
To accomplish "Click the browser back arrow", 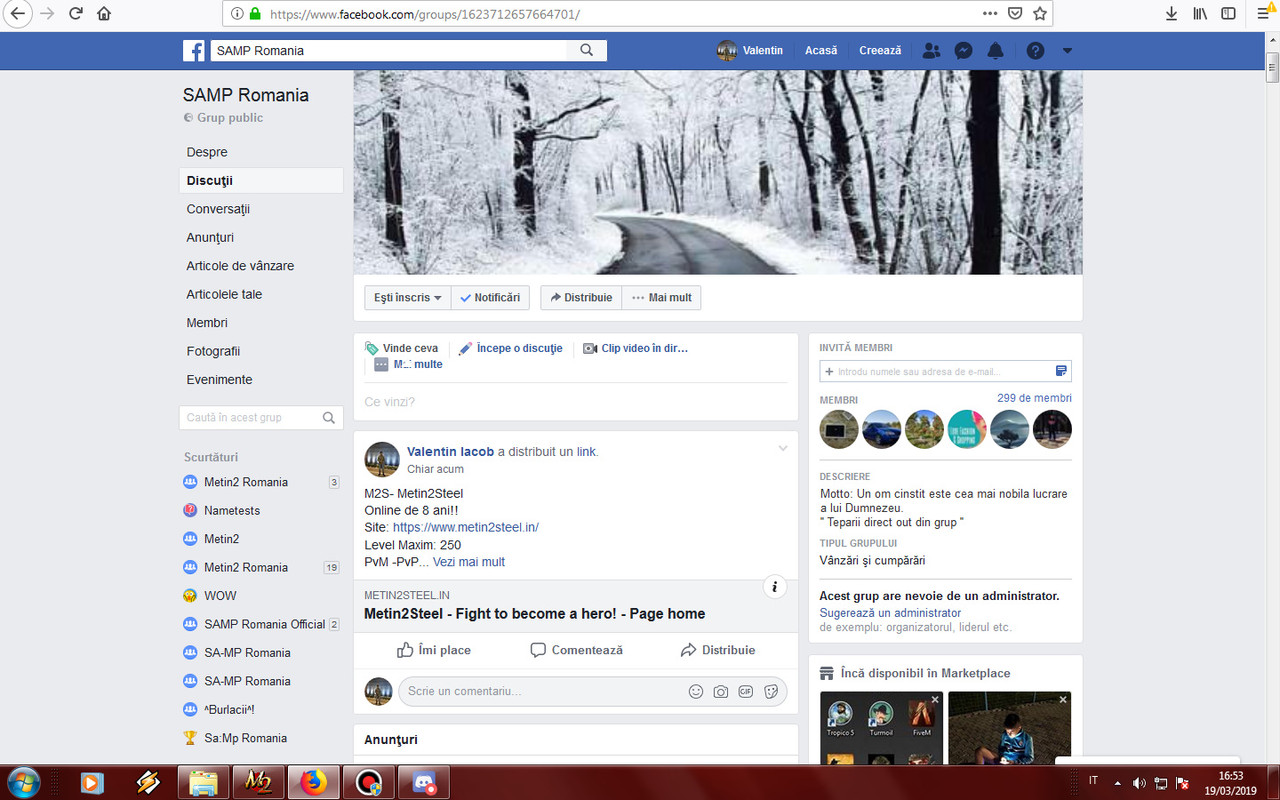I will [17, 14].
